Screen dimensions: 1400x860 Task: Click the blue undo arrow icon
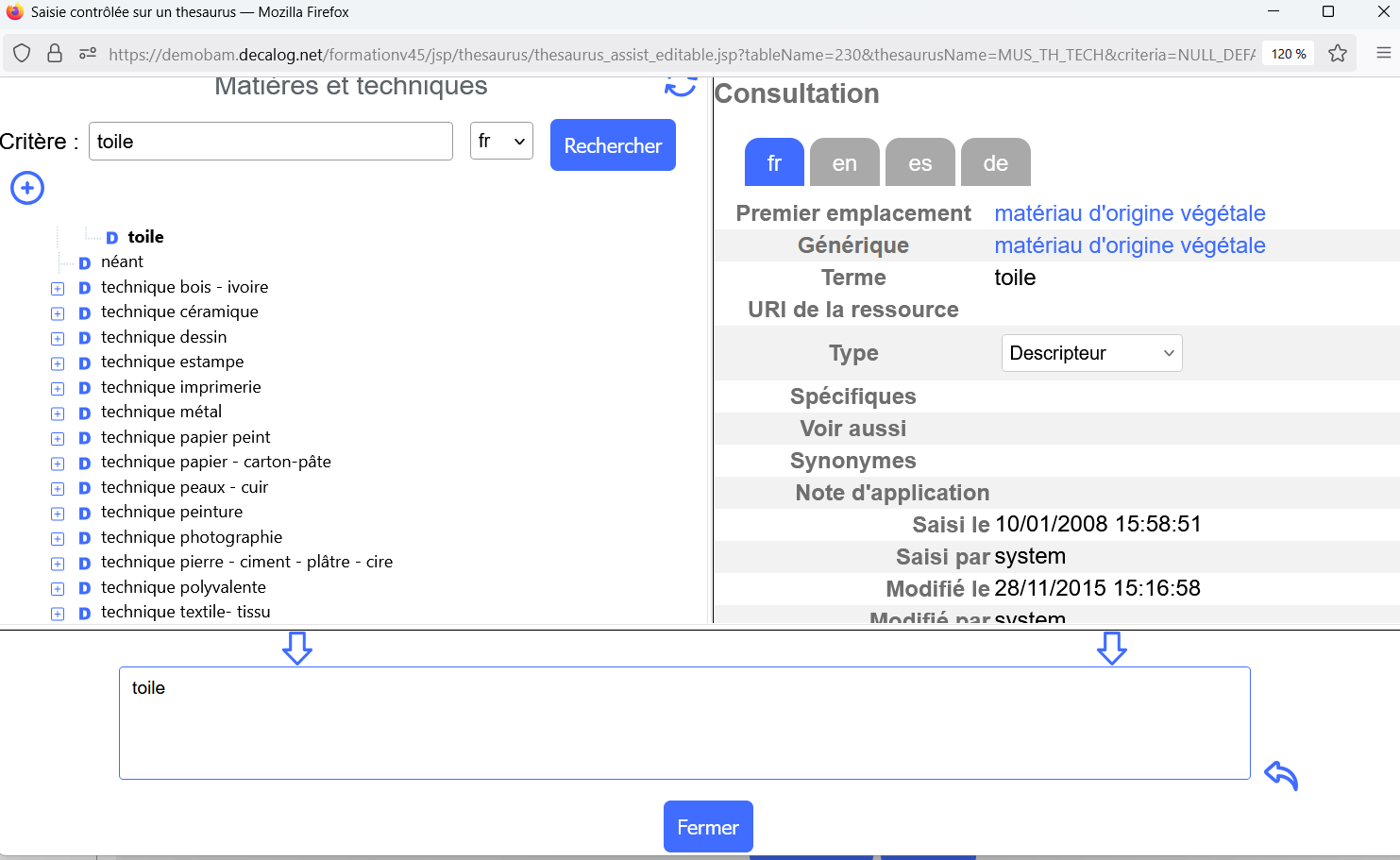click(x=1281, y=775)
